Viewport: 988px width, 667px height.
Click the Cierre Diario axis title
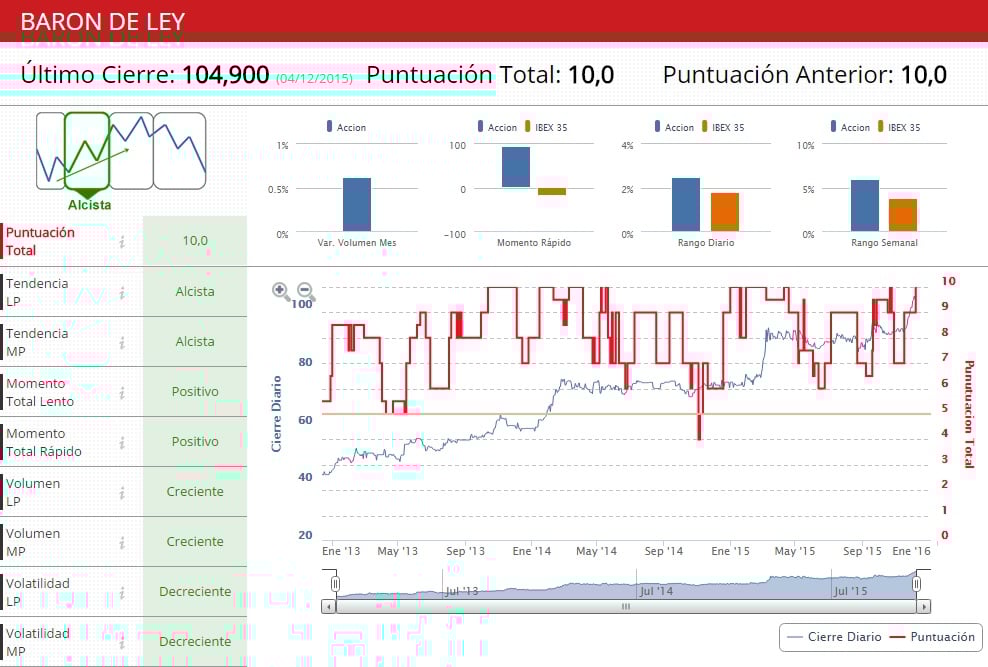(276, 414)
